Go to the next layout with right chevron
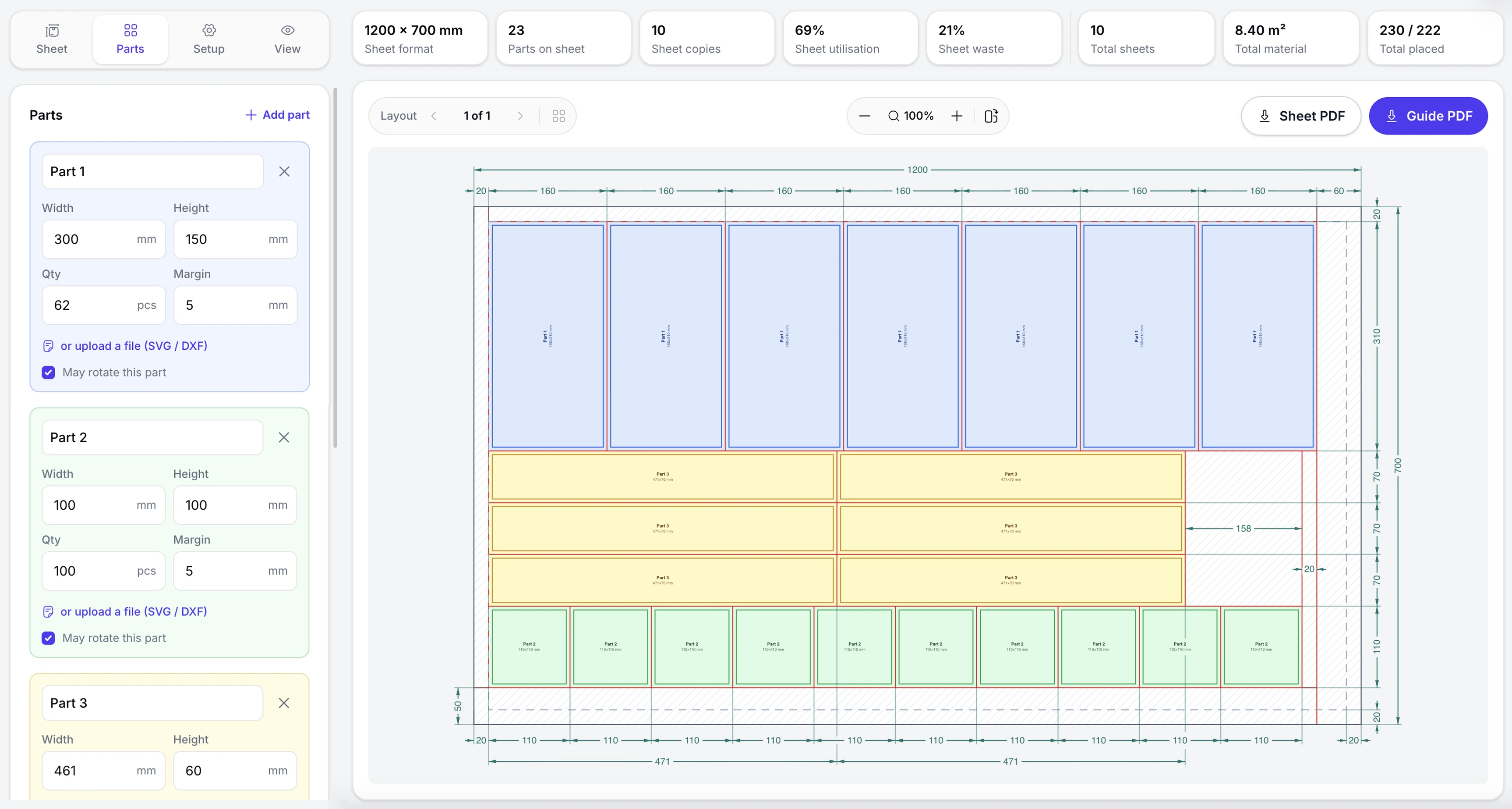The width and height of the screenshot is (1512, 809). (x=519, y=116)
